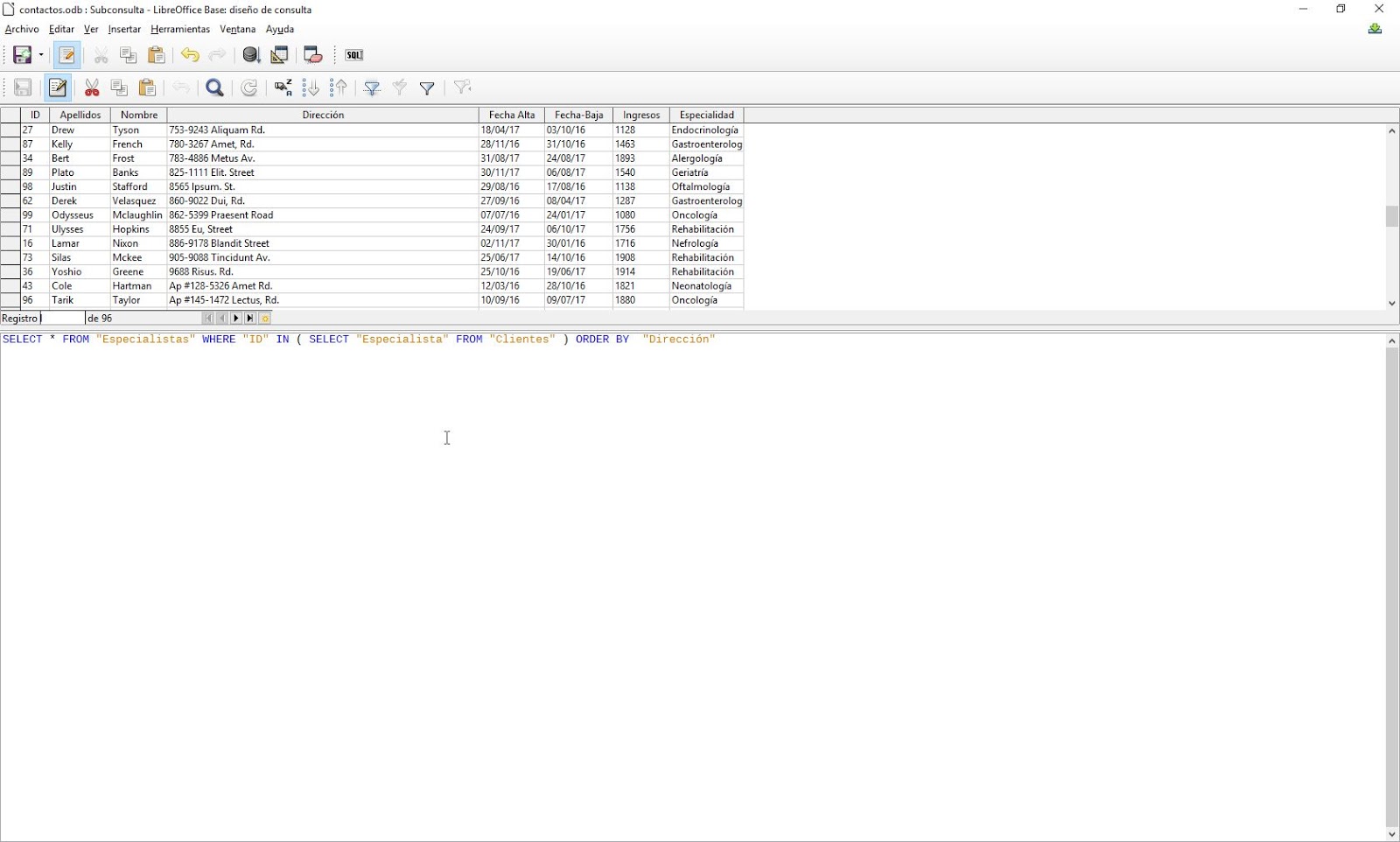Image resolution: width=1400 pixels, height=842 pixels.
Task: Toggle design view on or off
Action: [x=279, y=54]
